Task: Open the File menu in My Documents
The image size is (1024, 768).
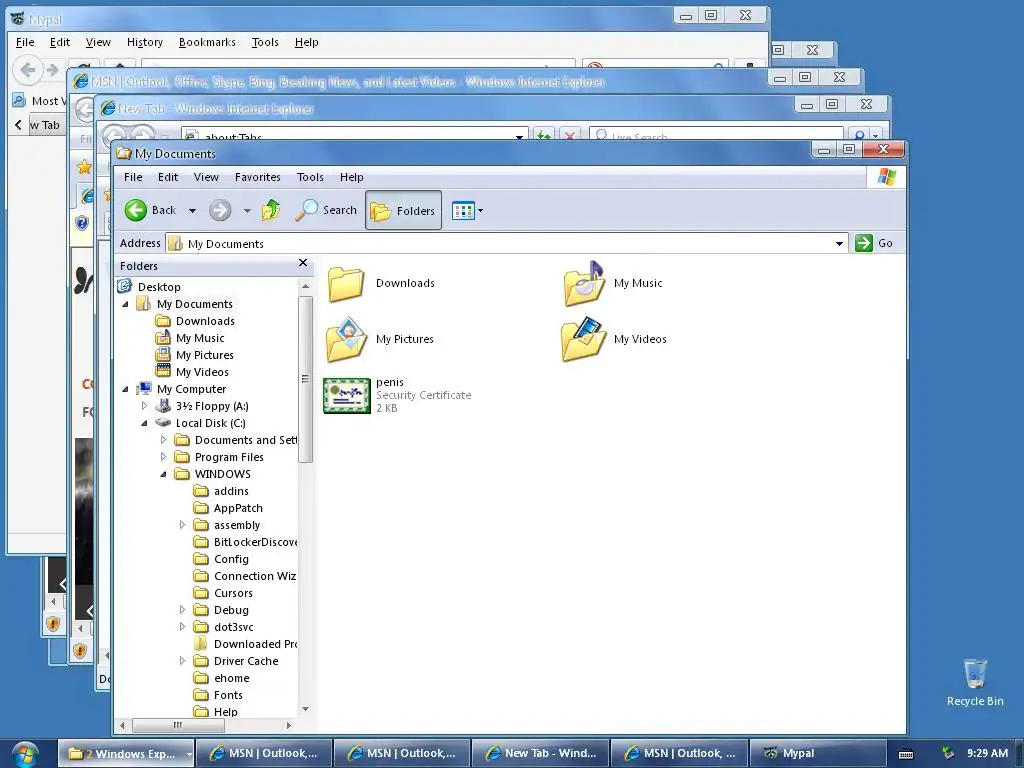Action: pos(133,177)
